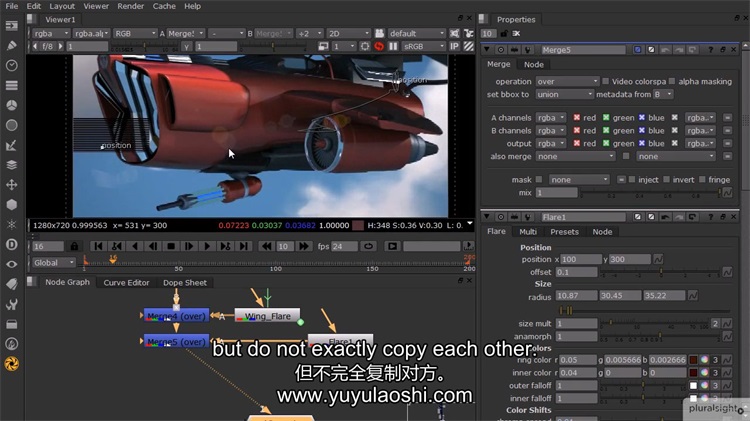Open the Global frame range dropdown
The height and width of the screenshot is (421, 750).
[54, 263]
